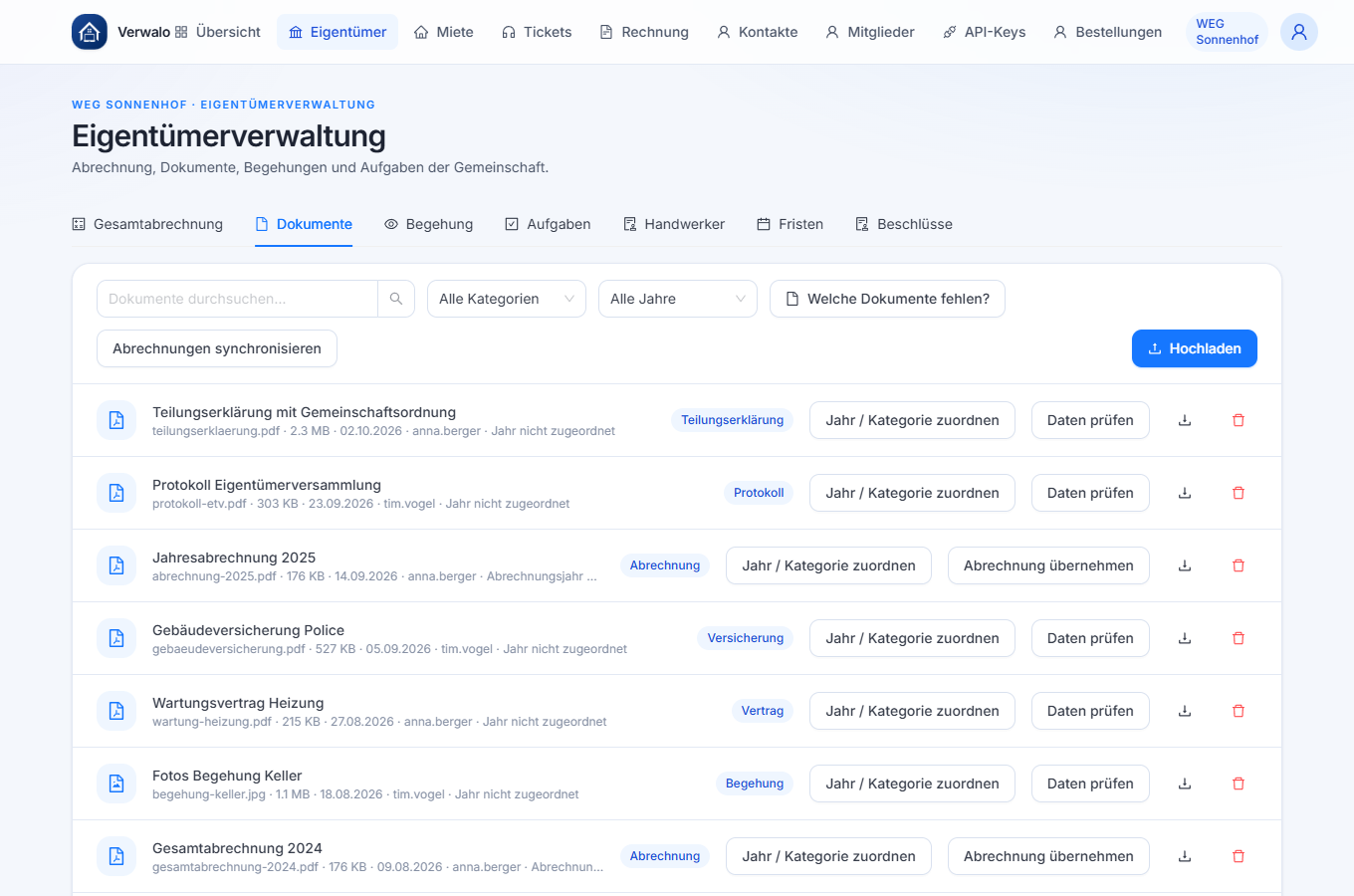Image resolution: width=1354 pixels, height=896 pixels.
Task: Click the Hochladen upload button
Action: coord(1195,348)
